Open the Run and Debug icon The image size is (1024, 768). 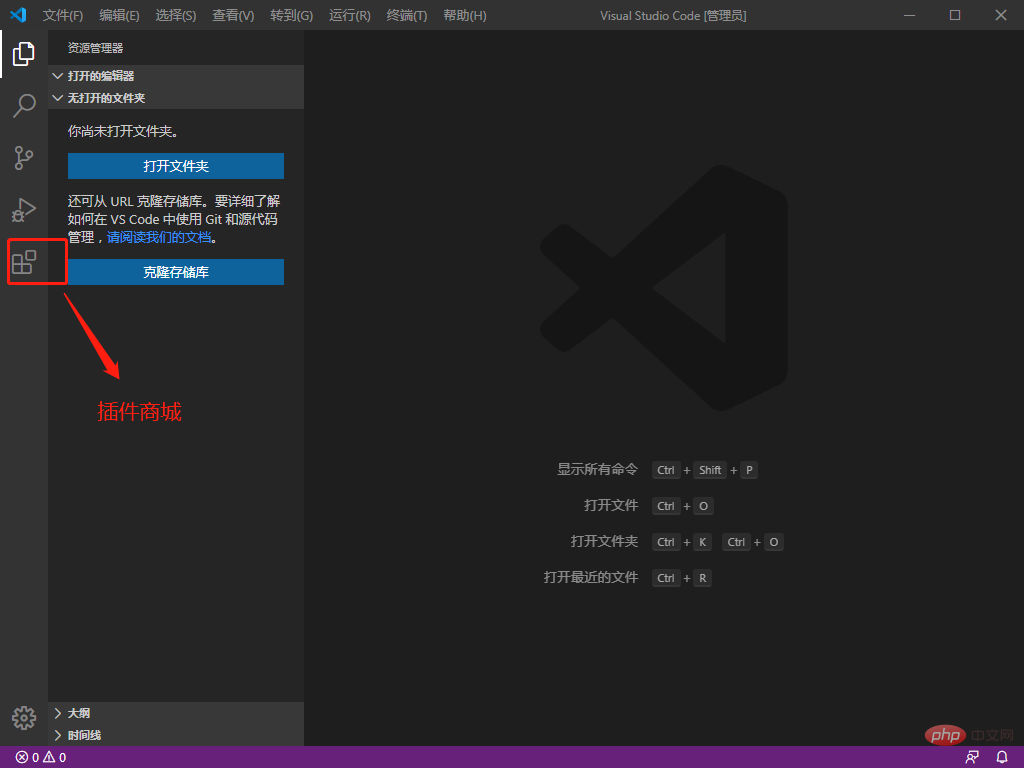click(24, 210)
